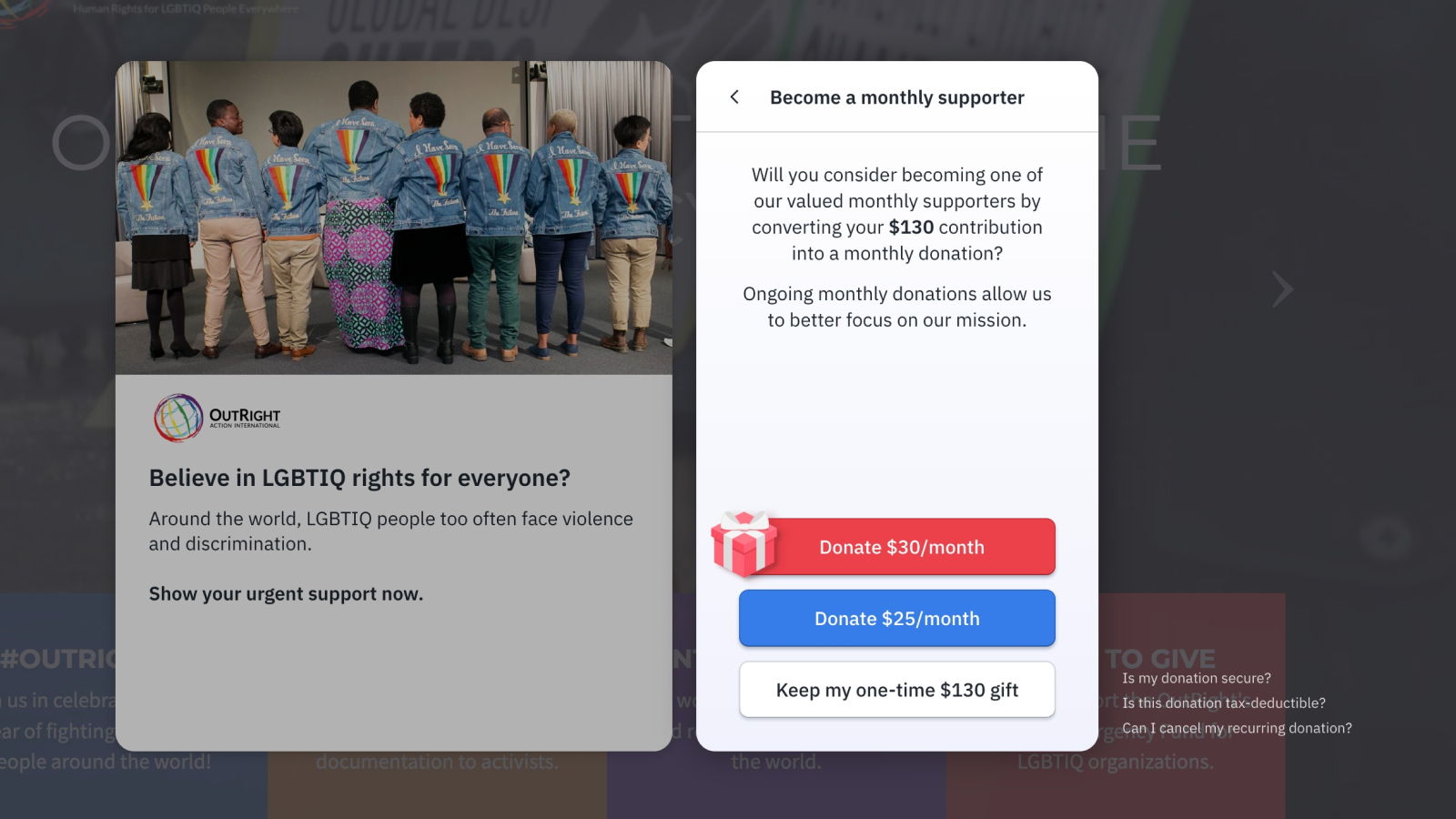Choose Donate $25/month

(x=897, y=619)
